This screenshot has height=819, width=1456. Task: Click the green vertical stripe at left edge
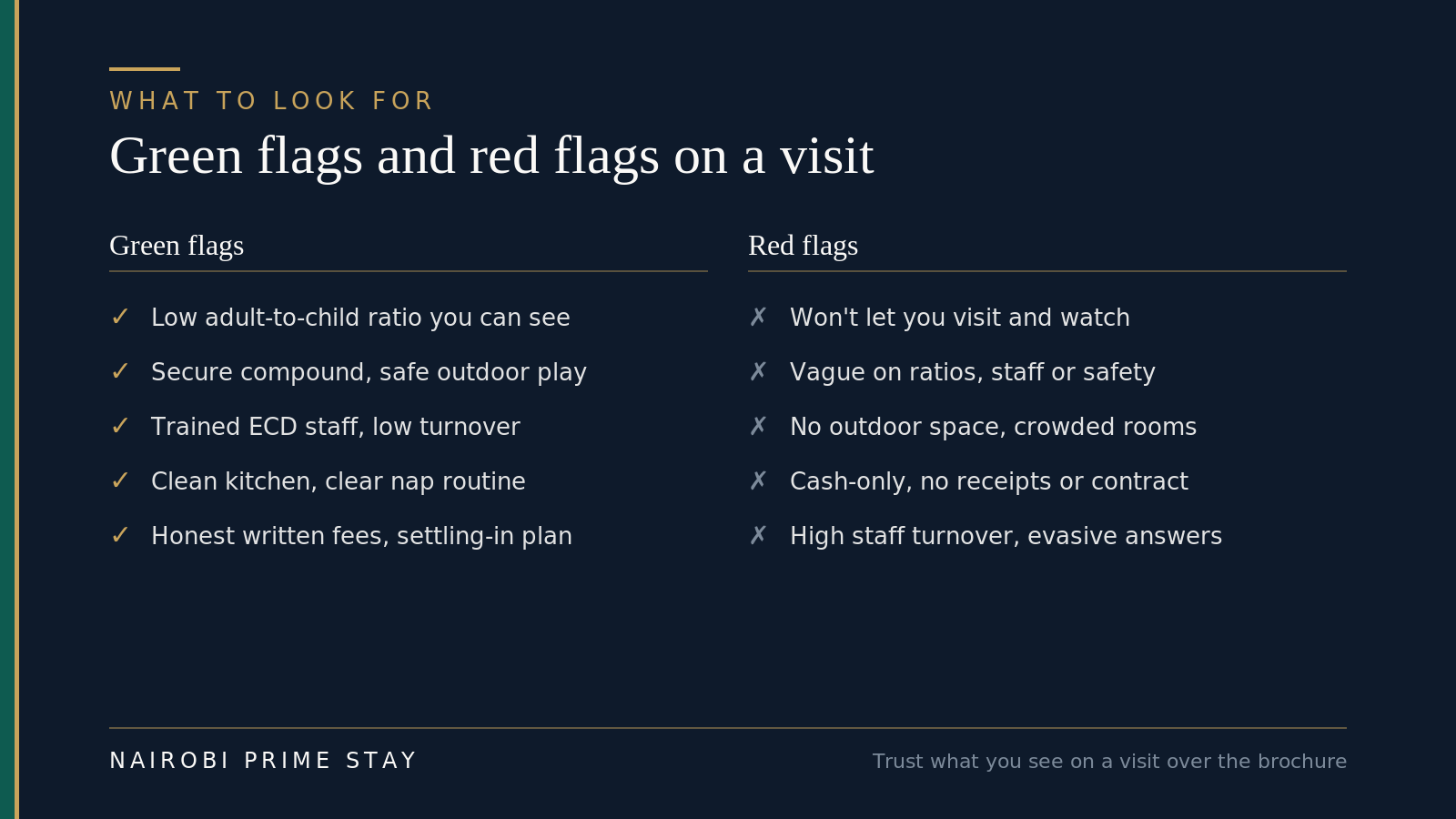[7, 409]
